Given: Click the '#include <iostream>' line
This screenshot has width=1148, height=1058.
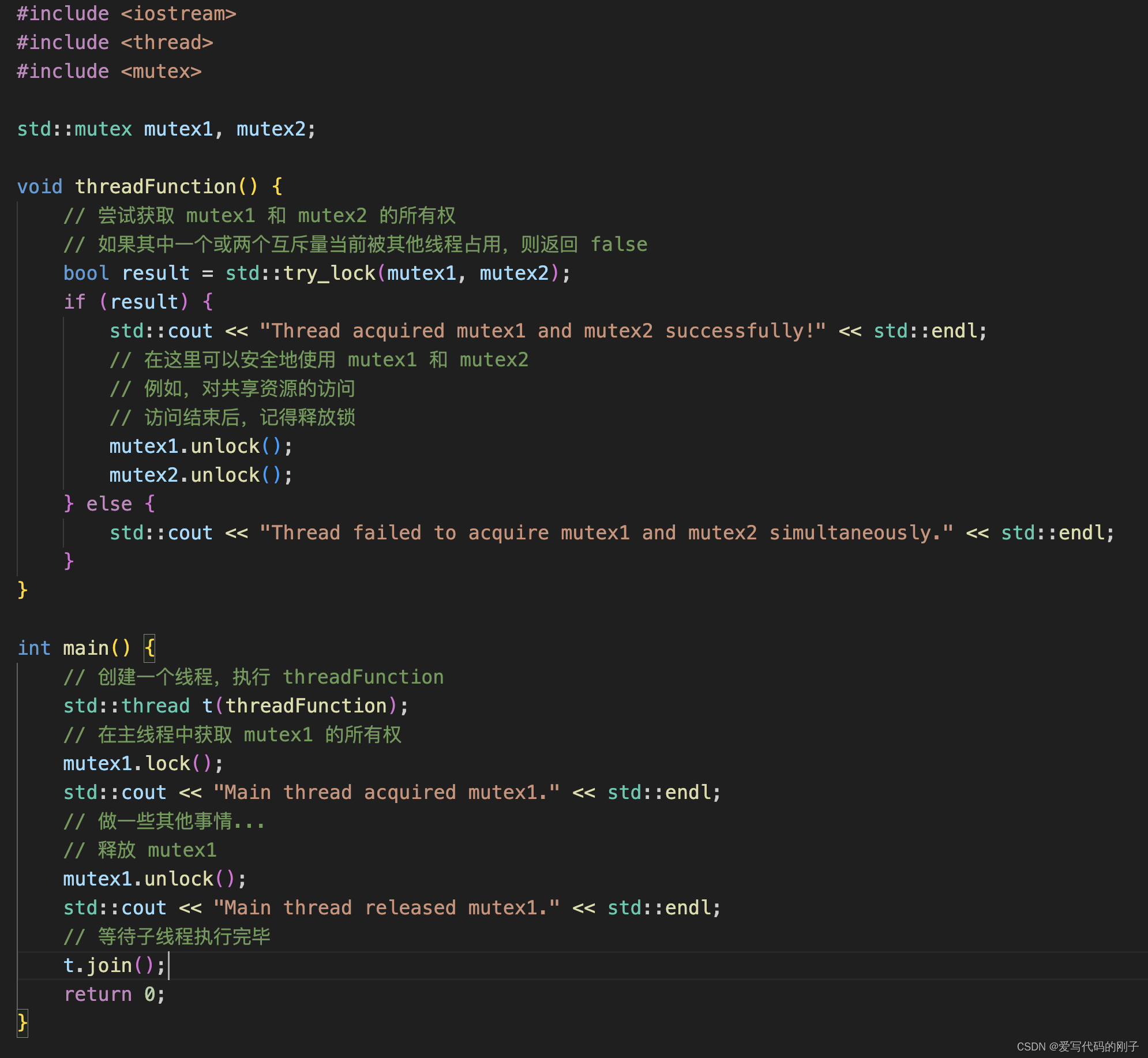Looking at the screenshot, I should tap(126, 14).
